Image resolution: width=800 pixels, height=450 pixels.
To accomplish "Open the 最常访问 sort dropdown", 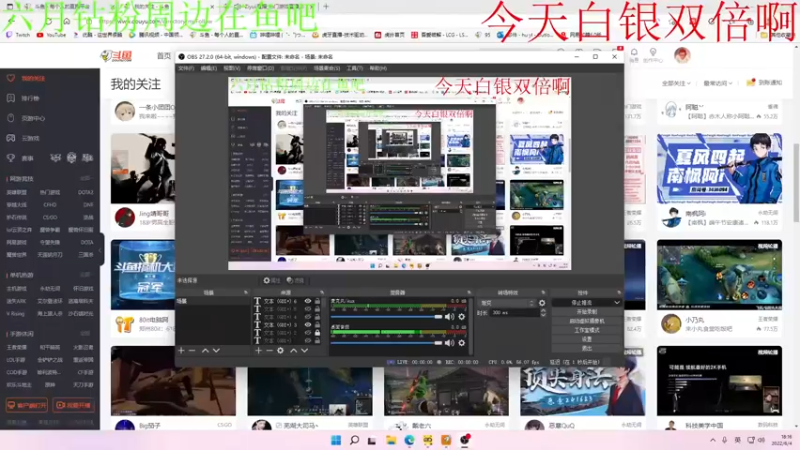I will [718, 83].
